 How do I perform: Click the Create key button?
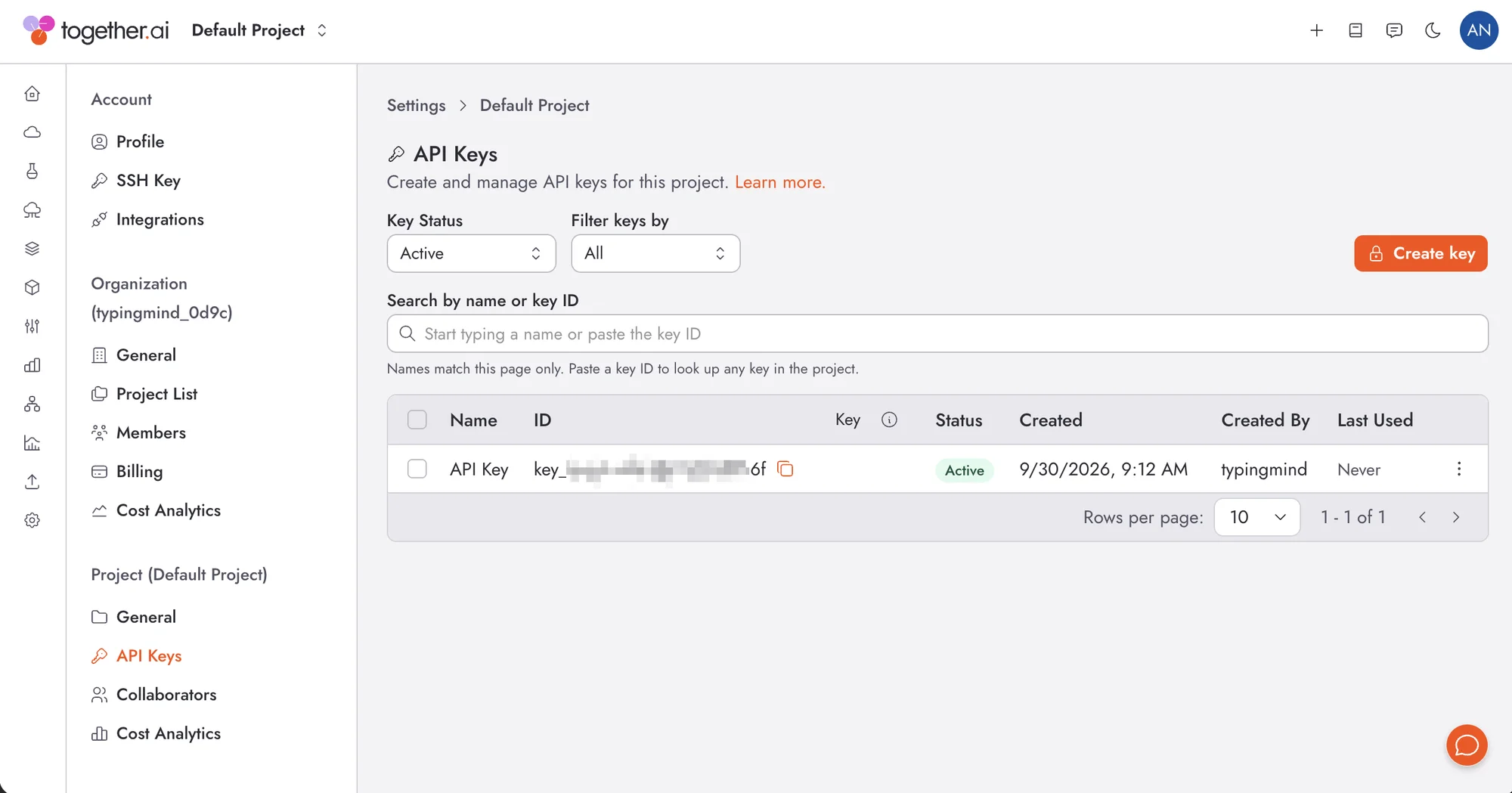coord(1421,253)
